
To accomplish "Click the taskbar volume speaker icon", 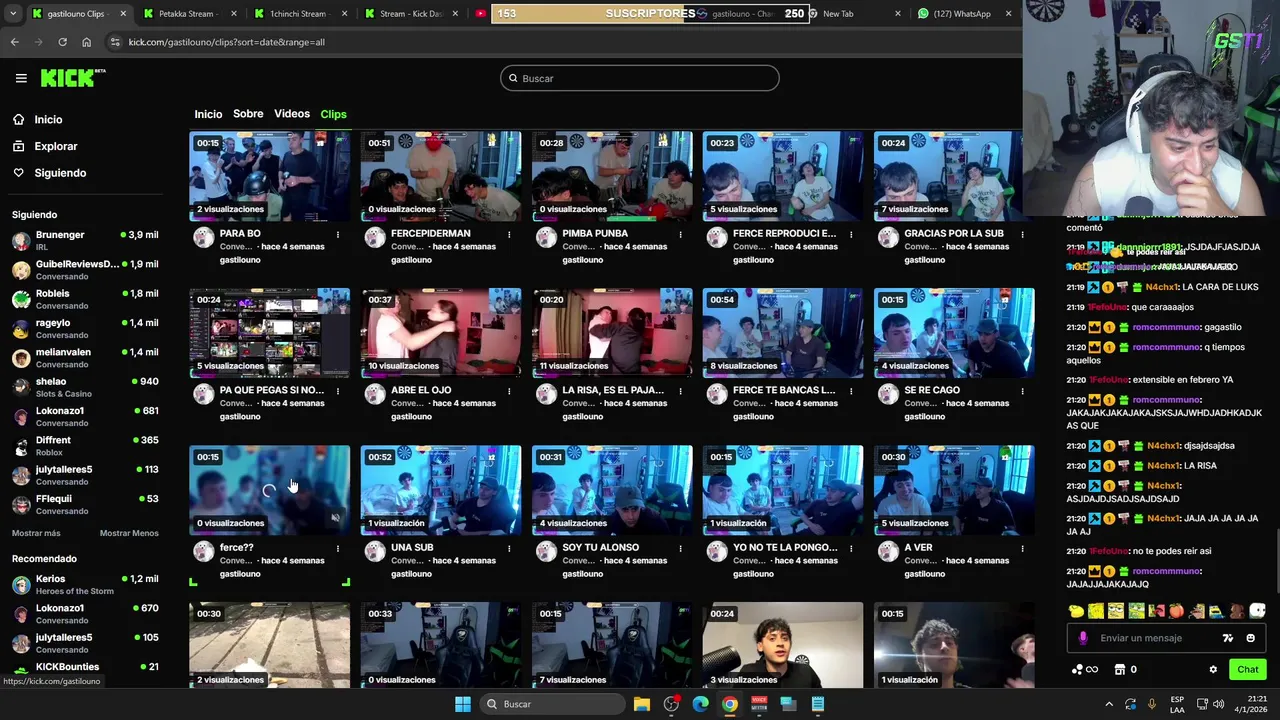I will click(1219, 704).
